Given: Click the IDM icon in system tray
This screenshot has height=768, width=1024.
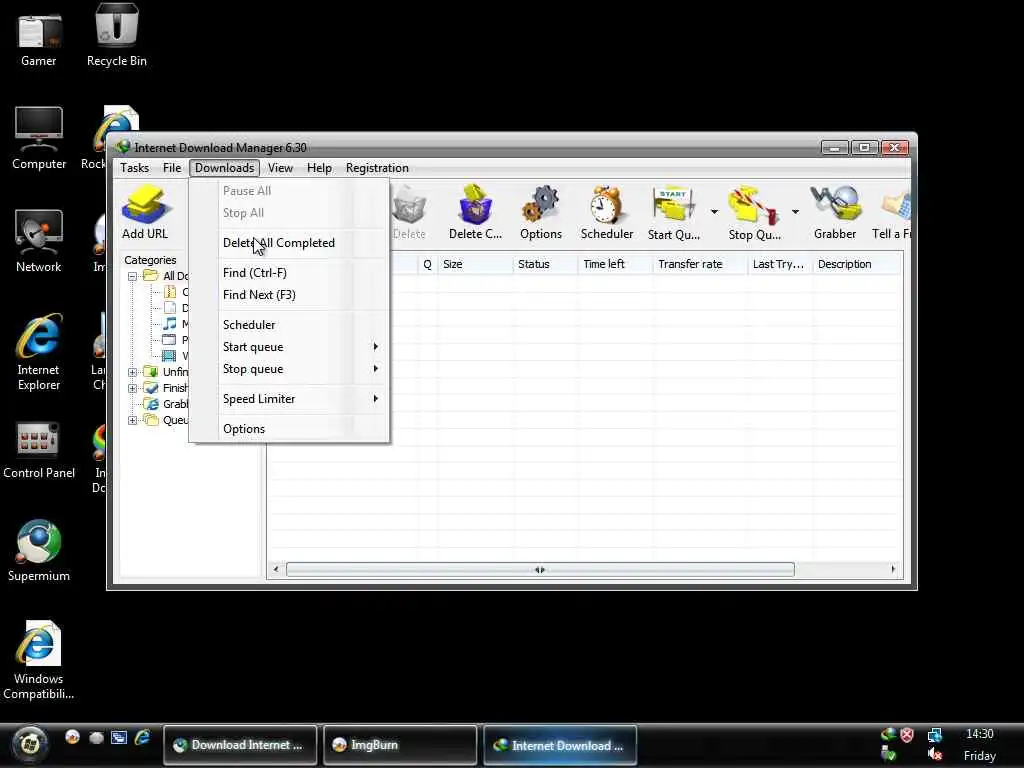Looking at the screenshot, I should tap(888, 735).
